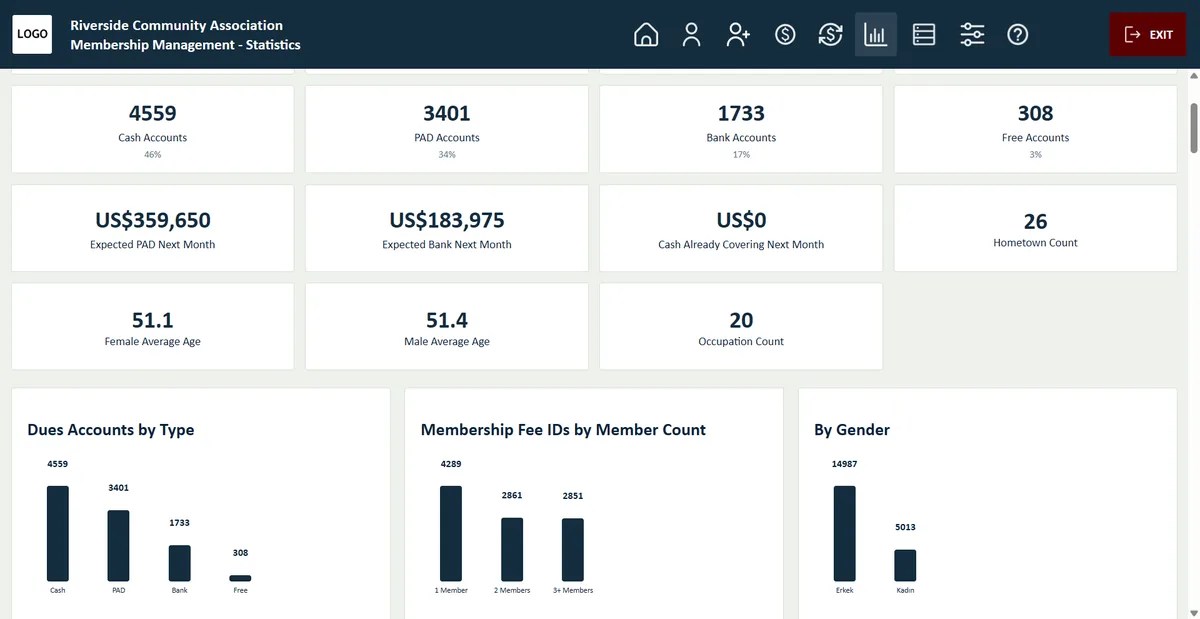Click the 3% label under Free Accounts
This screenshot has width=1200, height=619.
click(1035, 155)
